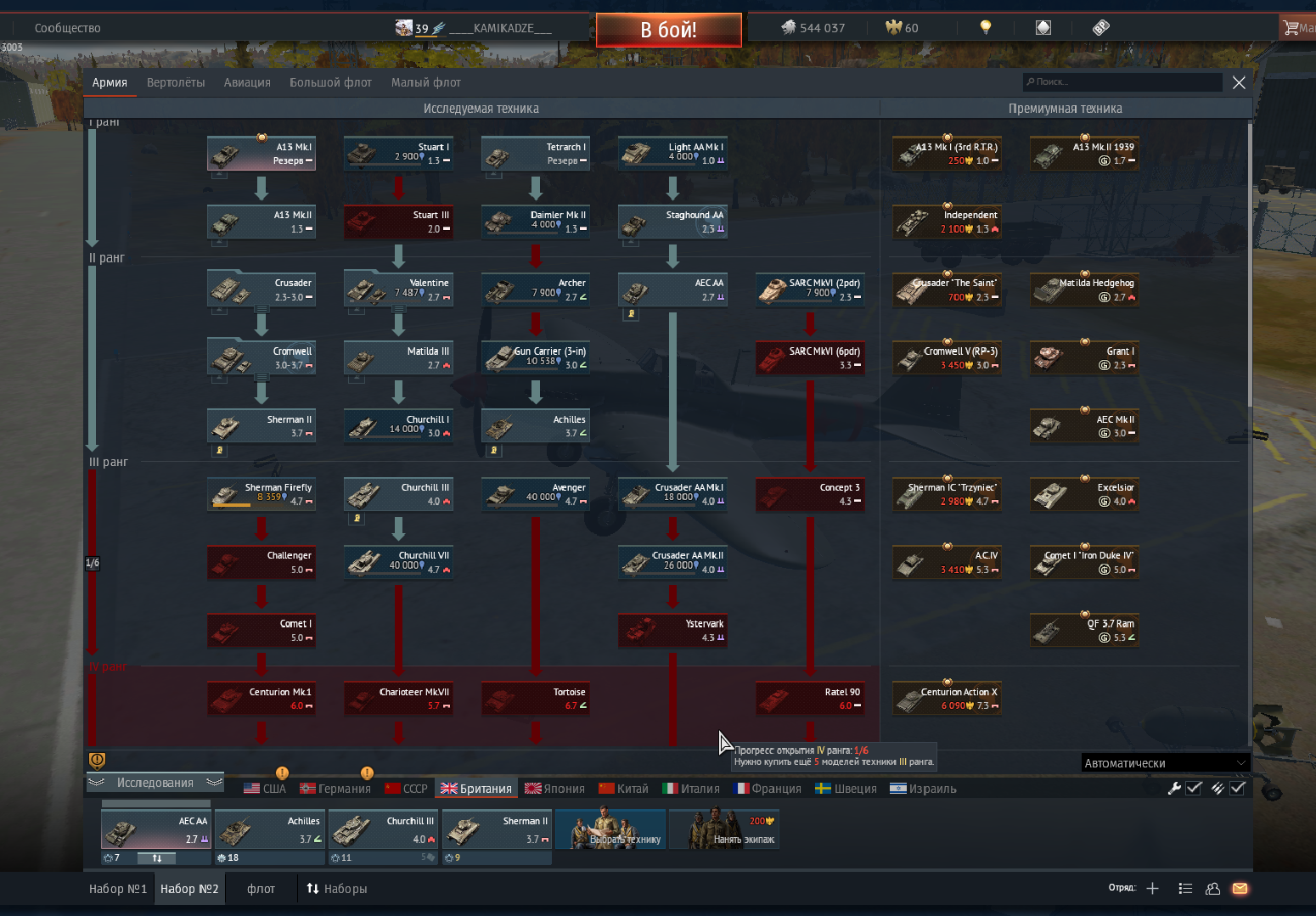Screen dimensions: 1316x916
Task: Switch to the Вертолёты tab
Action: tap(176, 82)
